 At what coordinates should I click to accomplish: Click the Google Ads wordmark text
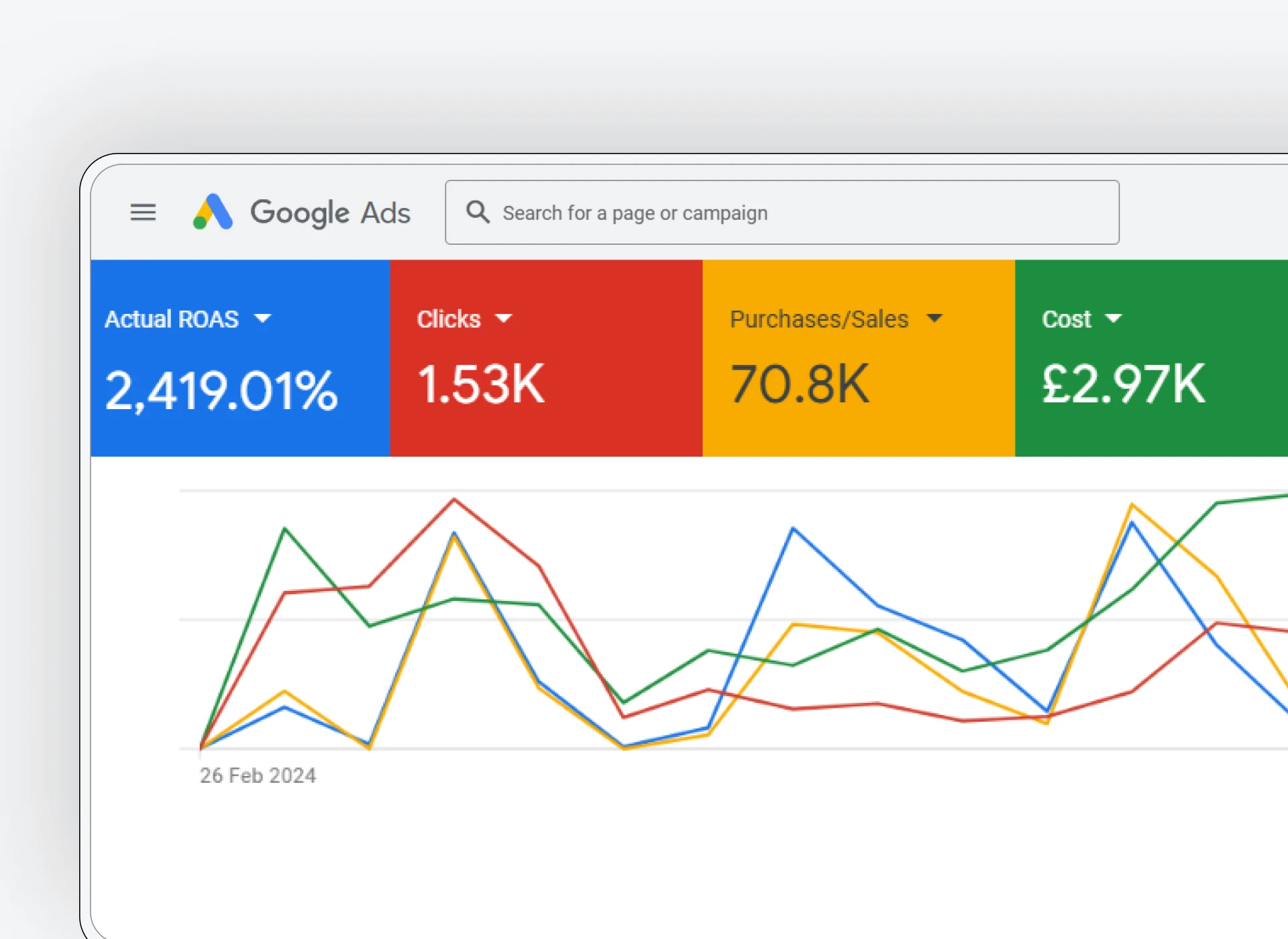coord(330,213)
